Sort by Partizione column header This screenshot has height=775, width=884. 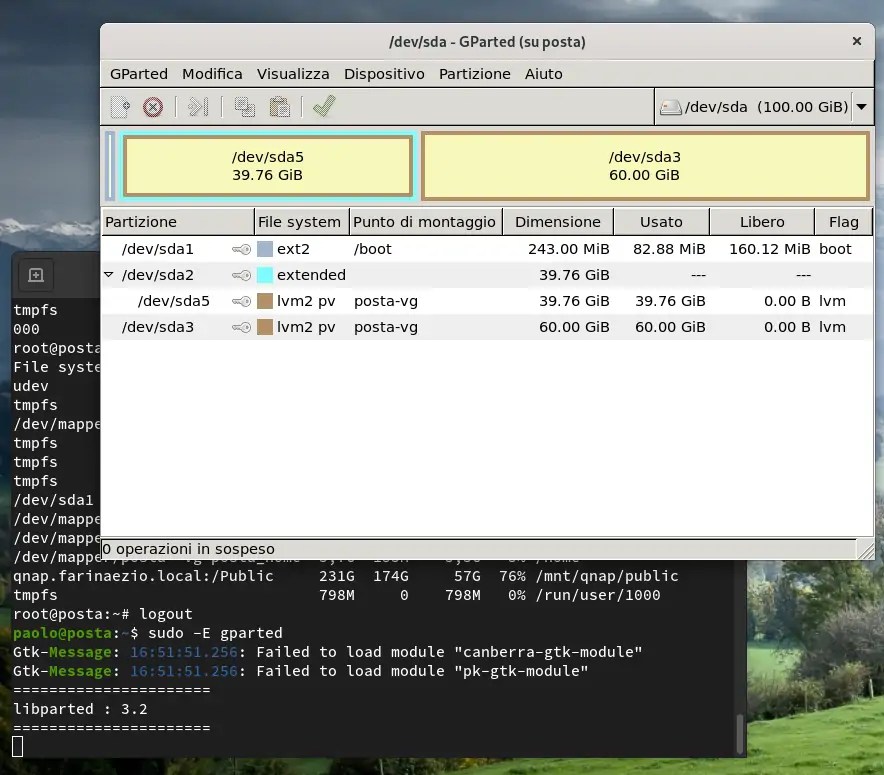[x=178, y=222]
